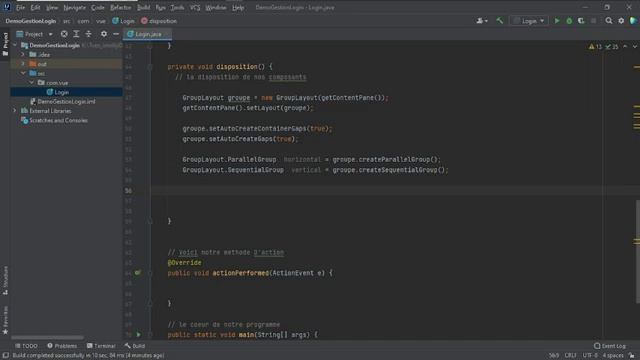This screenshot has width=640, height=360.
Task: Expand the .idea folder
Action: [23, 54]
